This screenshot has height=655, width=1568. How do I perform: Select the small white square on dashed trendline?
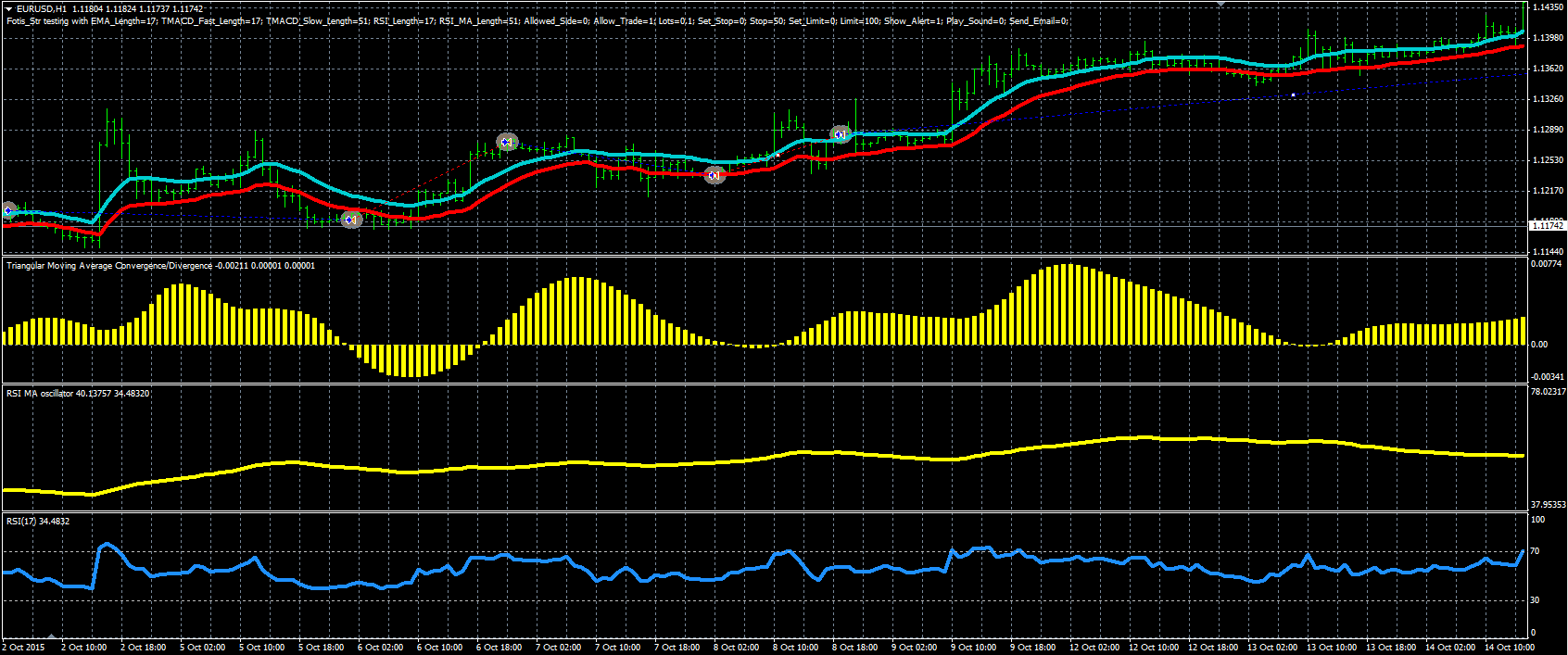(x=1294, y=94)
